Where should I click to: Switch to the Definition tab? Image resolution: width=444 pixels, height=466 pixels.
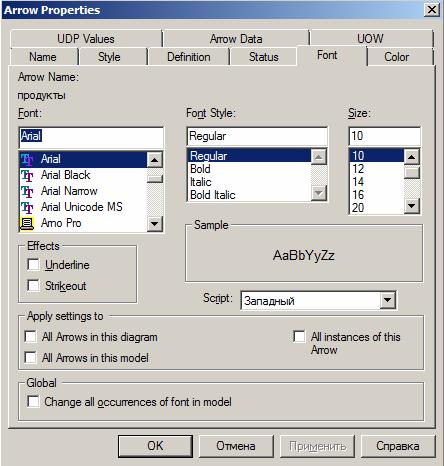pyautogui.click(x=189, y=57)
